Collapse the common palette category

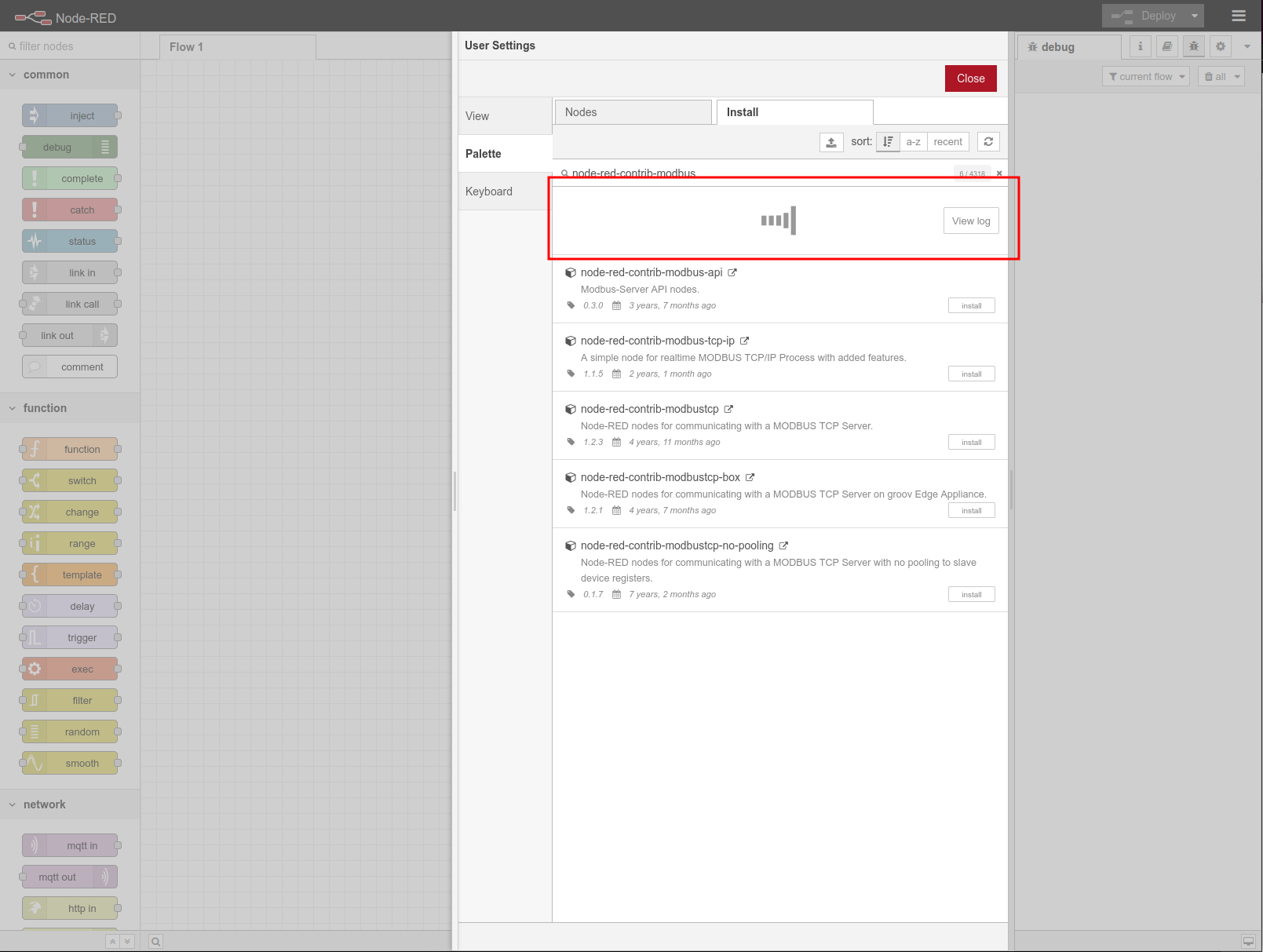13,75
